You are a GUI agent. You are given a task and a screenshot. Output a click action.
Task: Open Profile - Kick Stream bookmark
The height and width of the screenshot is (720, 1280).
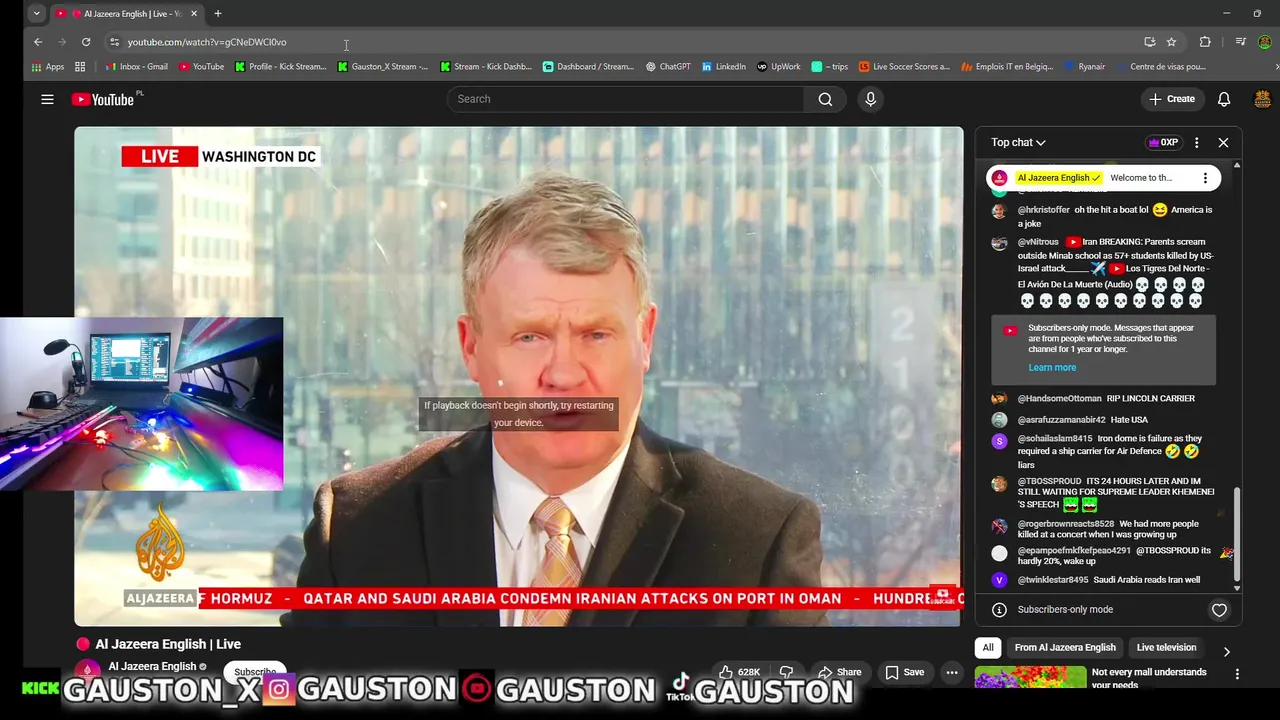click(x=281, y=67)
